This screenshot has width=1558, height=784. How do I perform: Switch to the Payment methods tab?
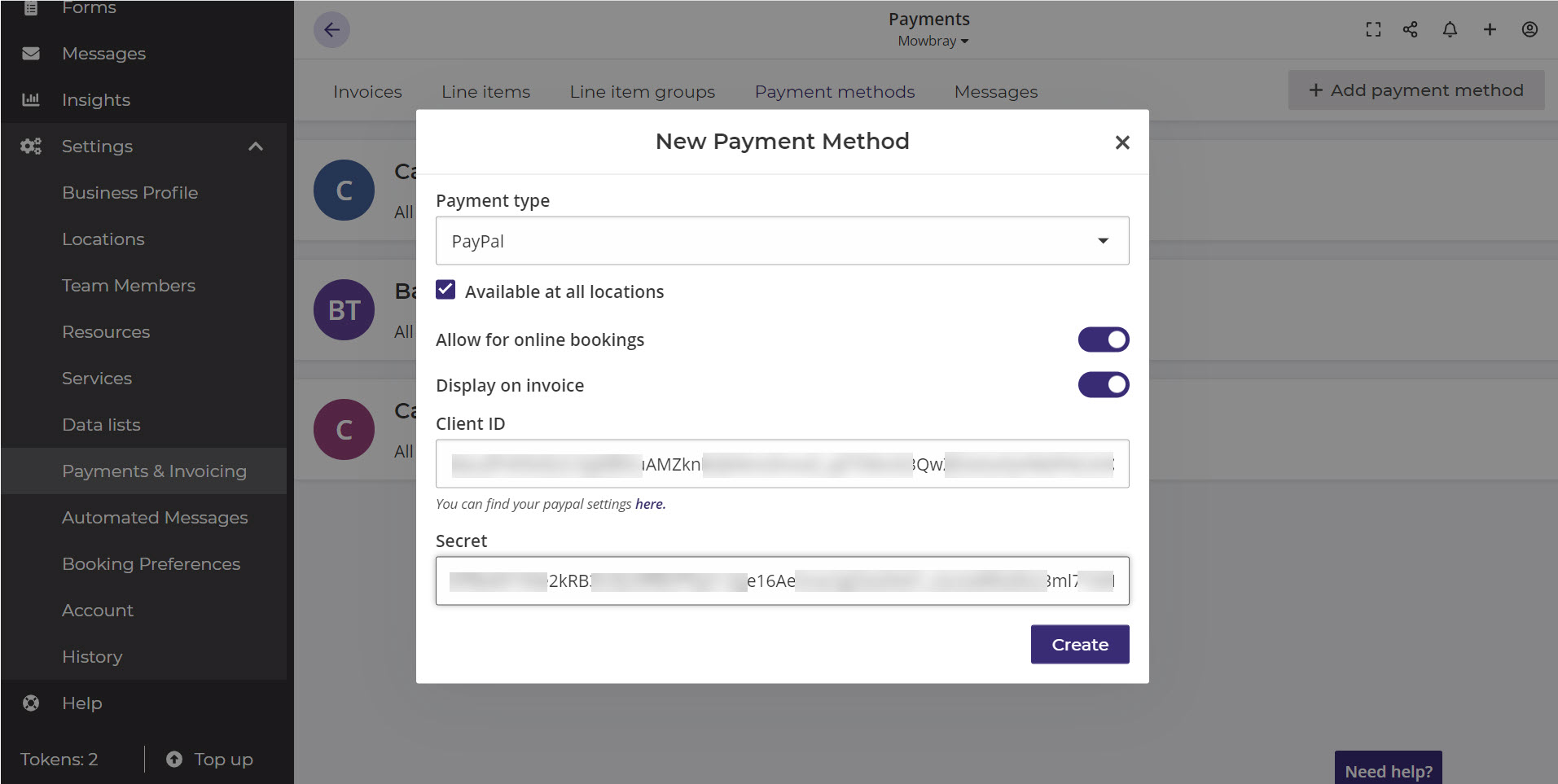pyautogui.click(x=835, y=92)
